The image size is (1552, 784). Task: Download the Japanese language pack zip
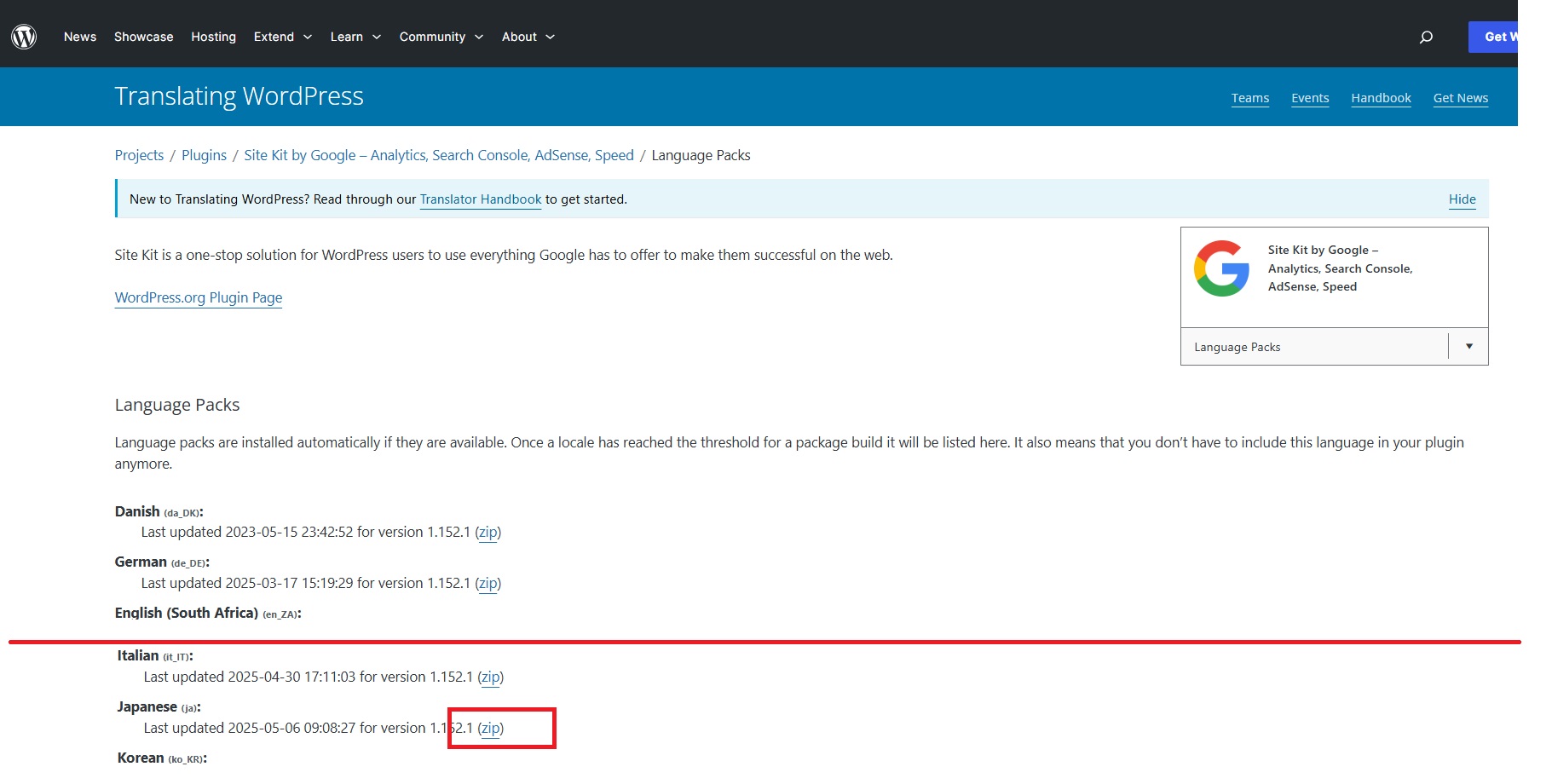pyautogui.click(x=491, y=728)
